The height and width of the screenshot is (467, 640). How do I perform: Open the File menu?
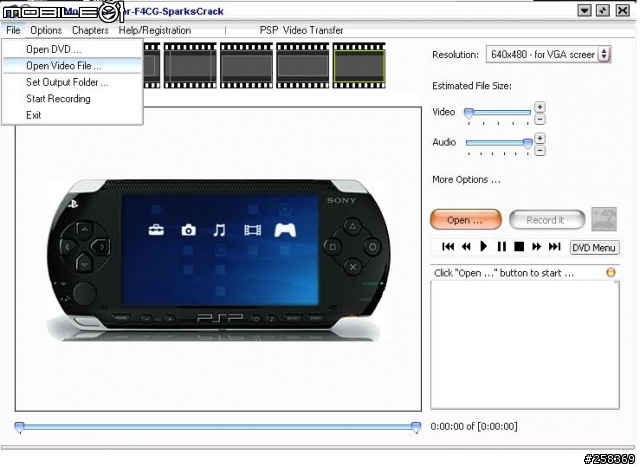pos(13,30)
